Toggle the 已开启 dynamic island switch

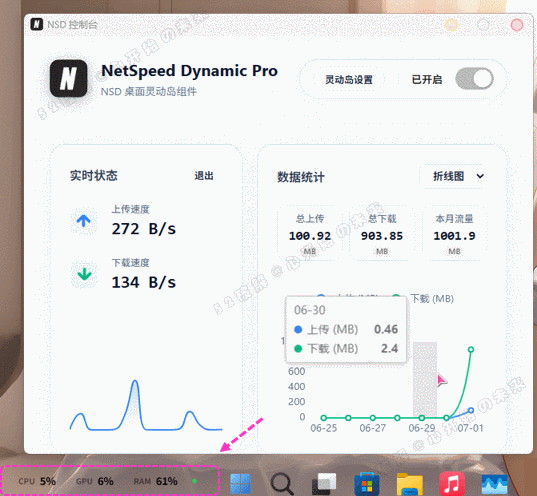[474, 78]
